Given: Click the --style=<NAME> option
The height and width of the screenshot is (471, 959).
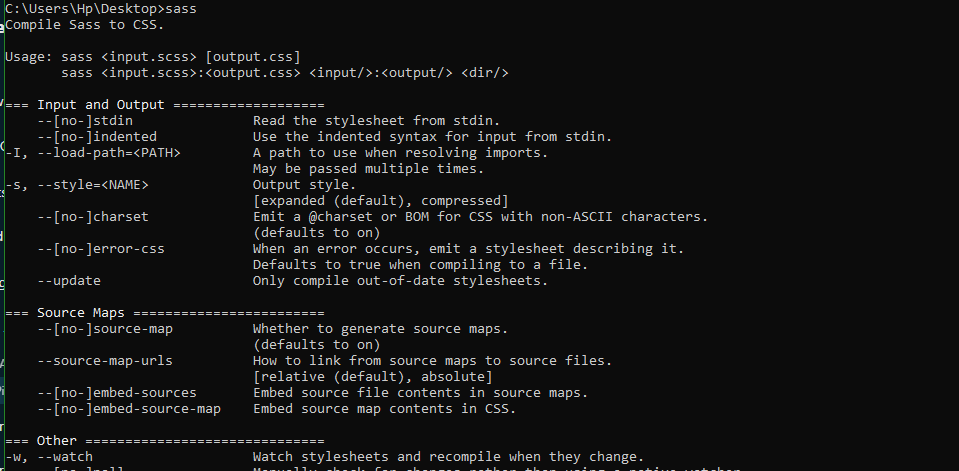Looking at the screenshot, I should tap(100, 185).
